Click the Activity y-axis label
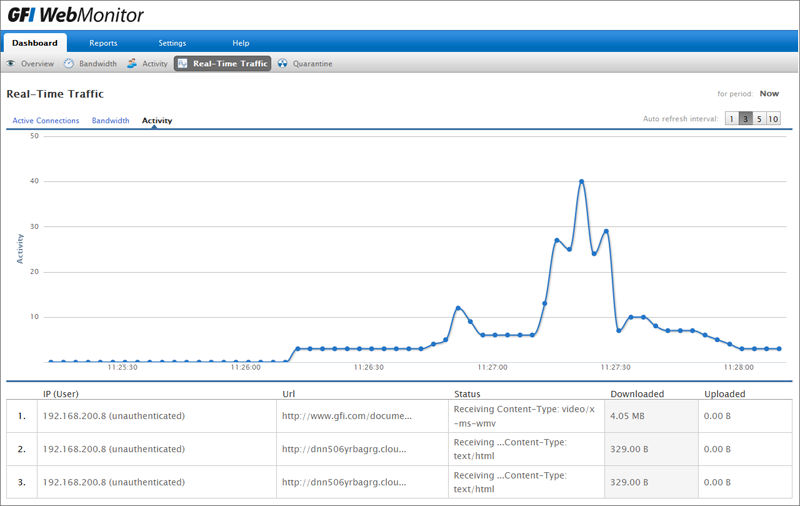This screenshot has height=506, width=800. (20, 249)
